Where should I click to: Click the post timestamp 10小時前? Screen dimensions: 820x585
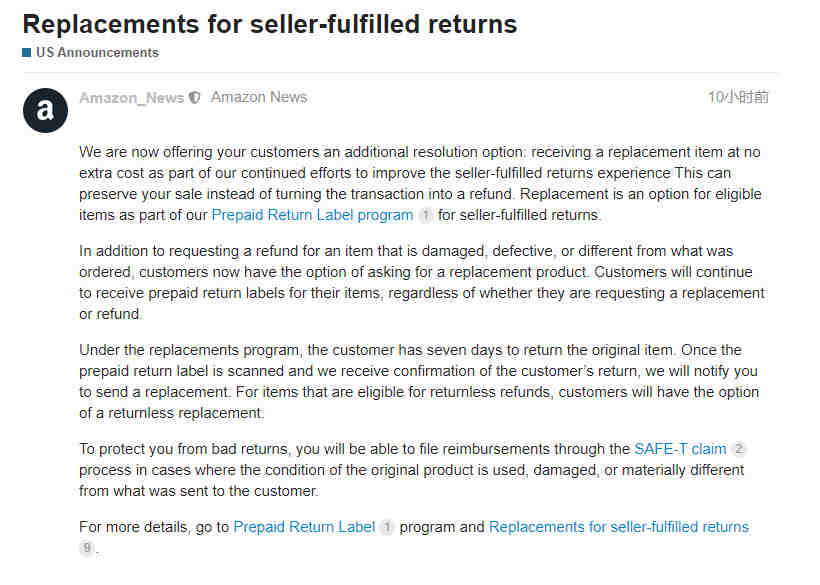pos(738,97)
